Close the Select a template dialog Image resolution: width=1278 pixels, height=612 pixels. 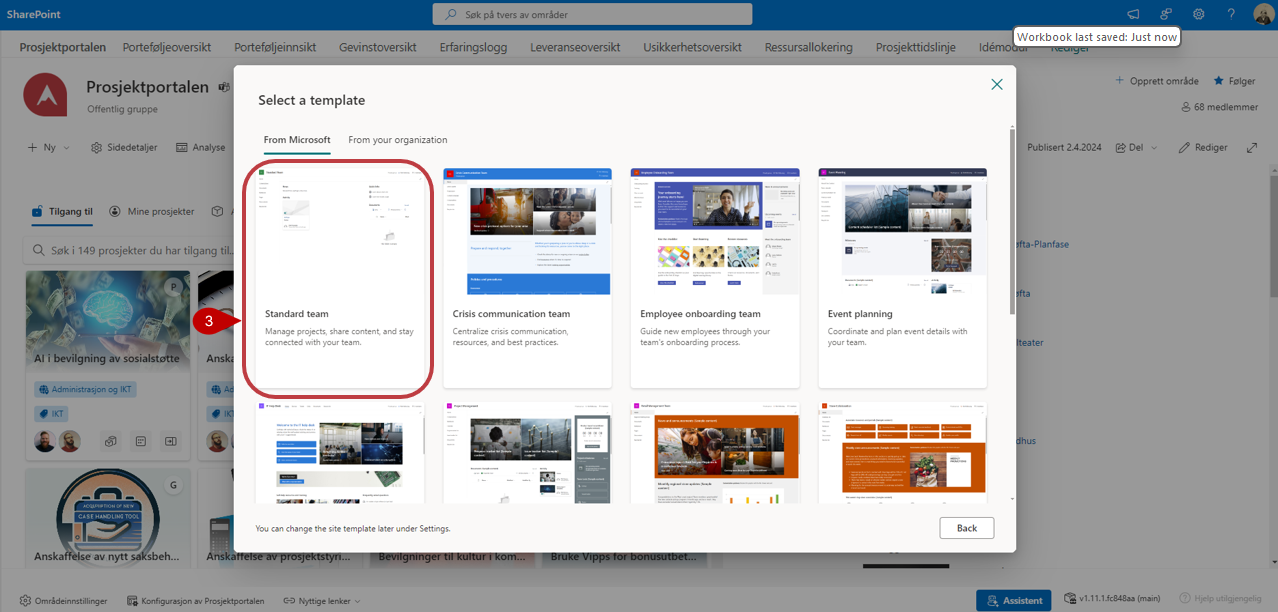click(996, 85)
